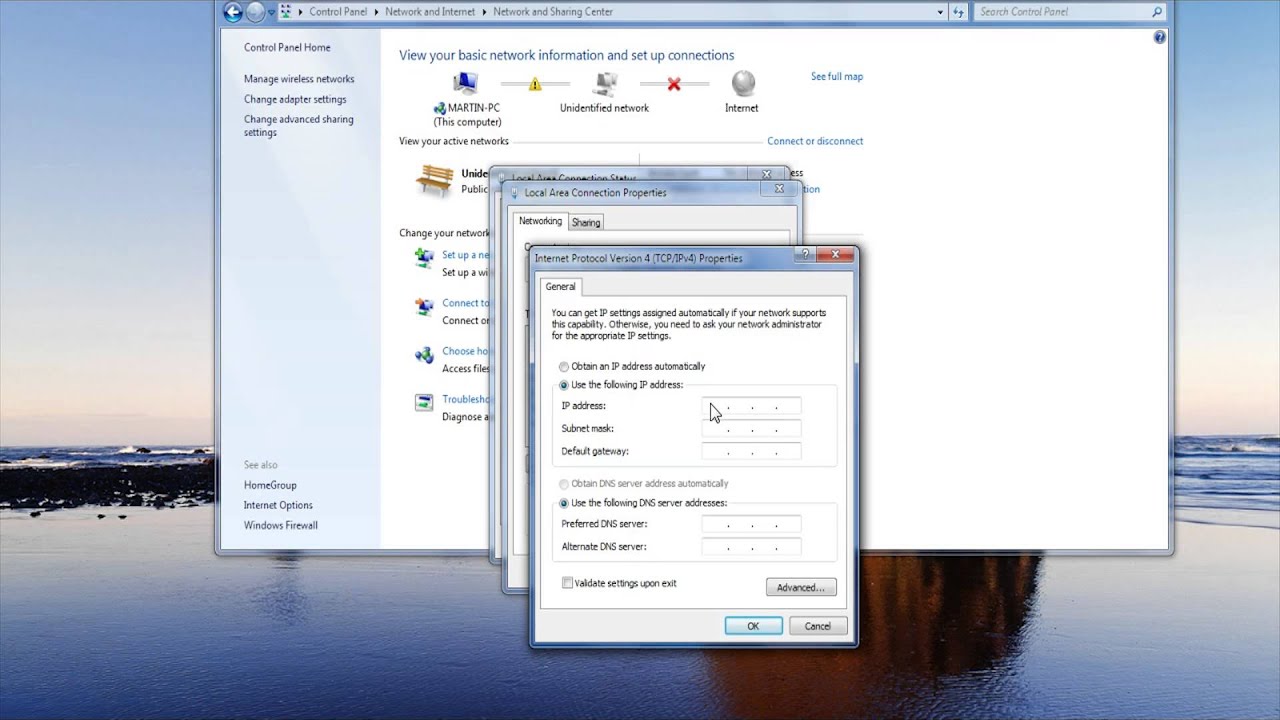1280x720 pixels.
Task: Click the Set up a new connection icon
Action: point(425,258)
